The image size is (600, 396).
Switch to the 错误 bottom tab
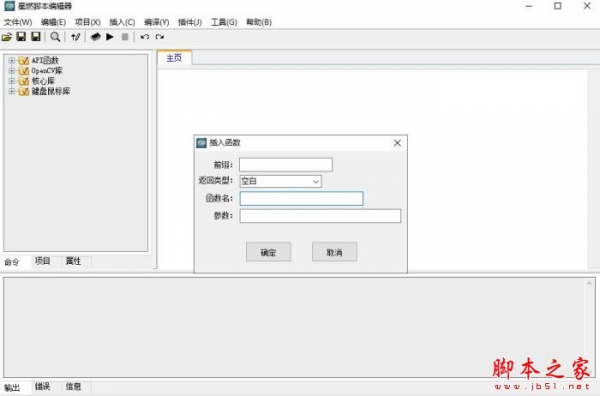click(42, 387)
